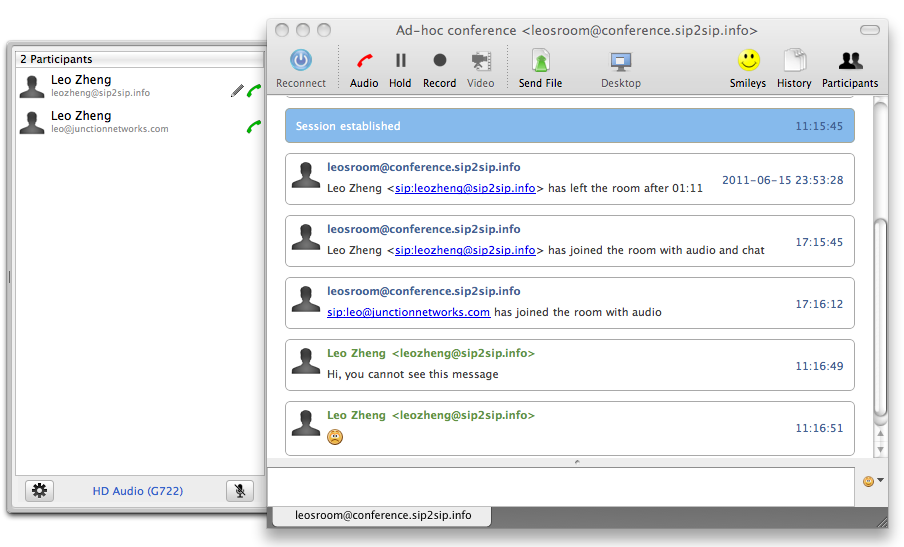Select participant leo@junctionnetworks.com in the list
The image size is (904, 547).
110,123
